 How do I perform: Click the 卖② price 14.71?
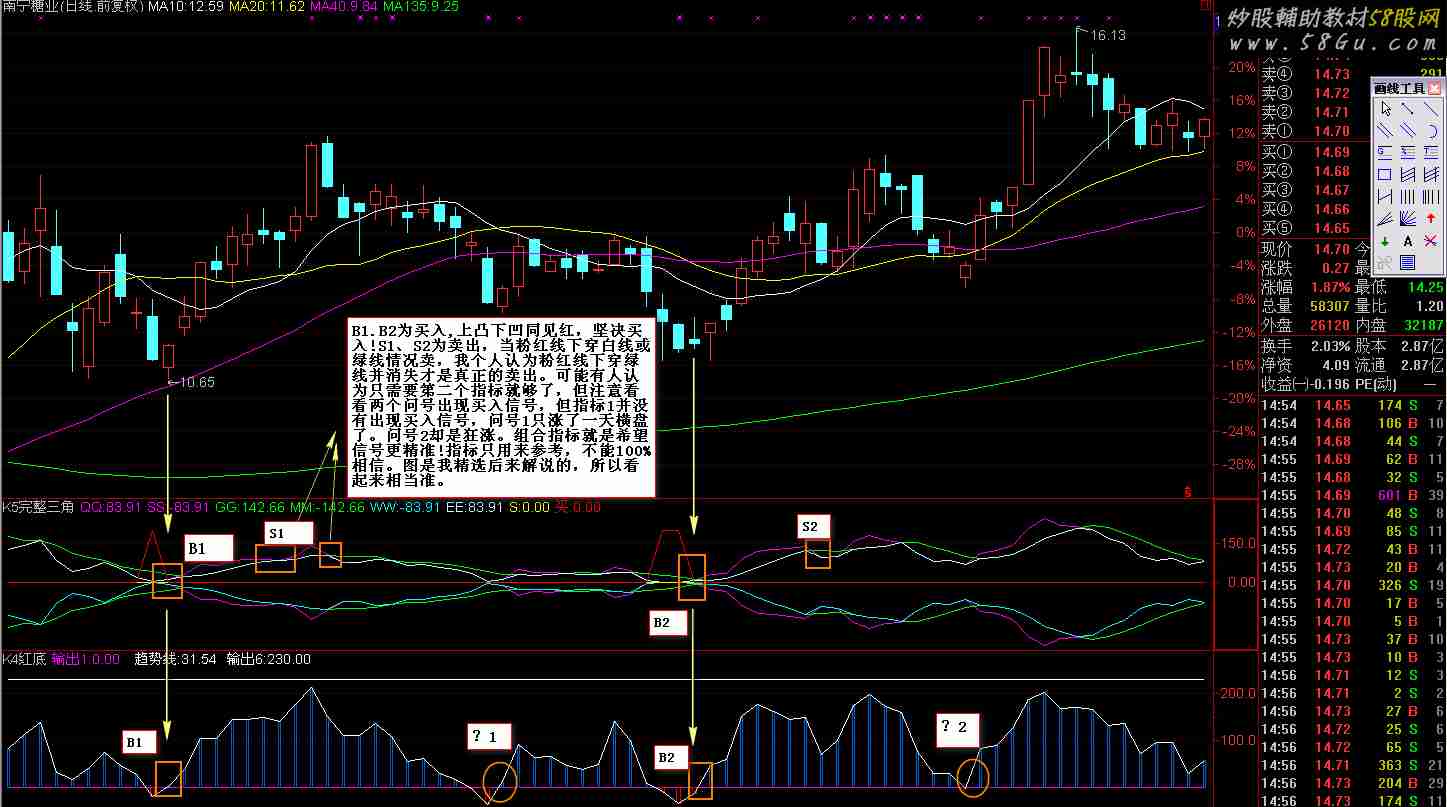[x=1332, y=112]
